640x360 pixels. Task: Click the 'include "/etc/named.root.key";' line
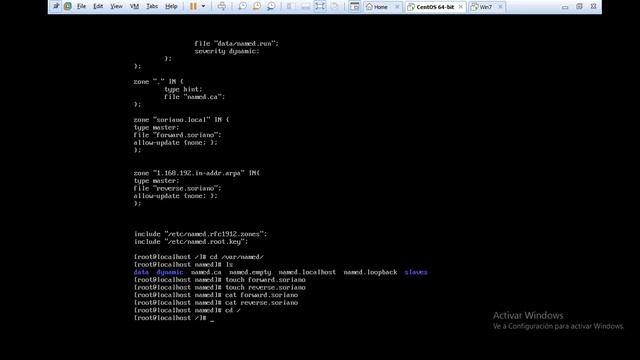(x=191, y=242)
